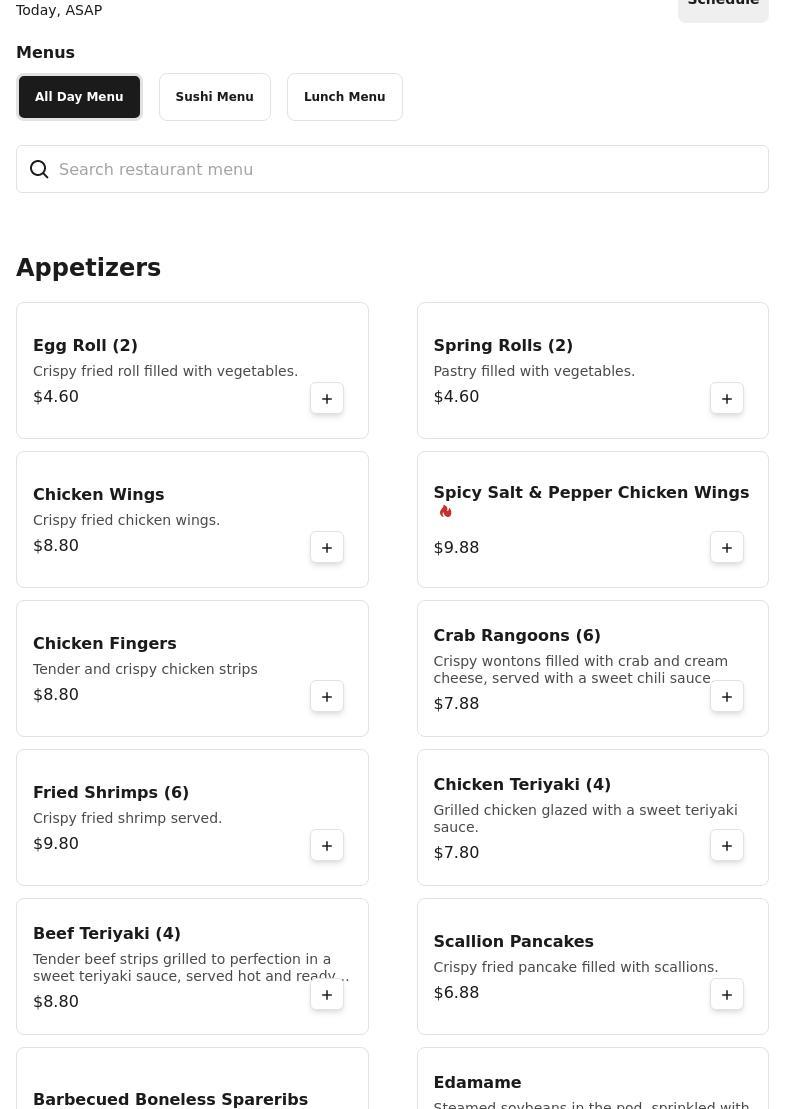Viewport: 785px width, 1109px height.
Task: Add Chicken Teriyaki (4) to cart
Action: coord(727,846)
